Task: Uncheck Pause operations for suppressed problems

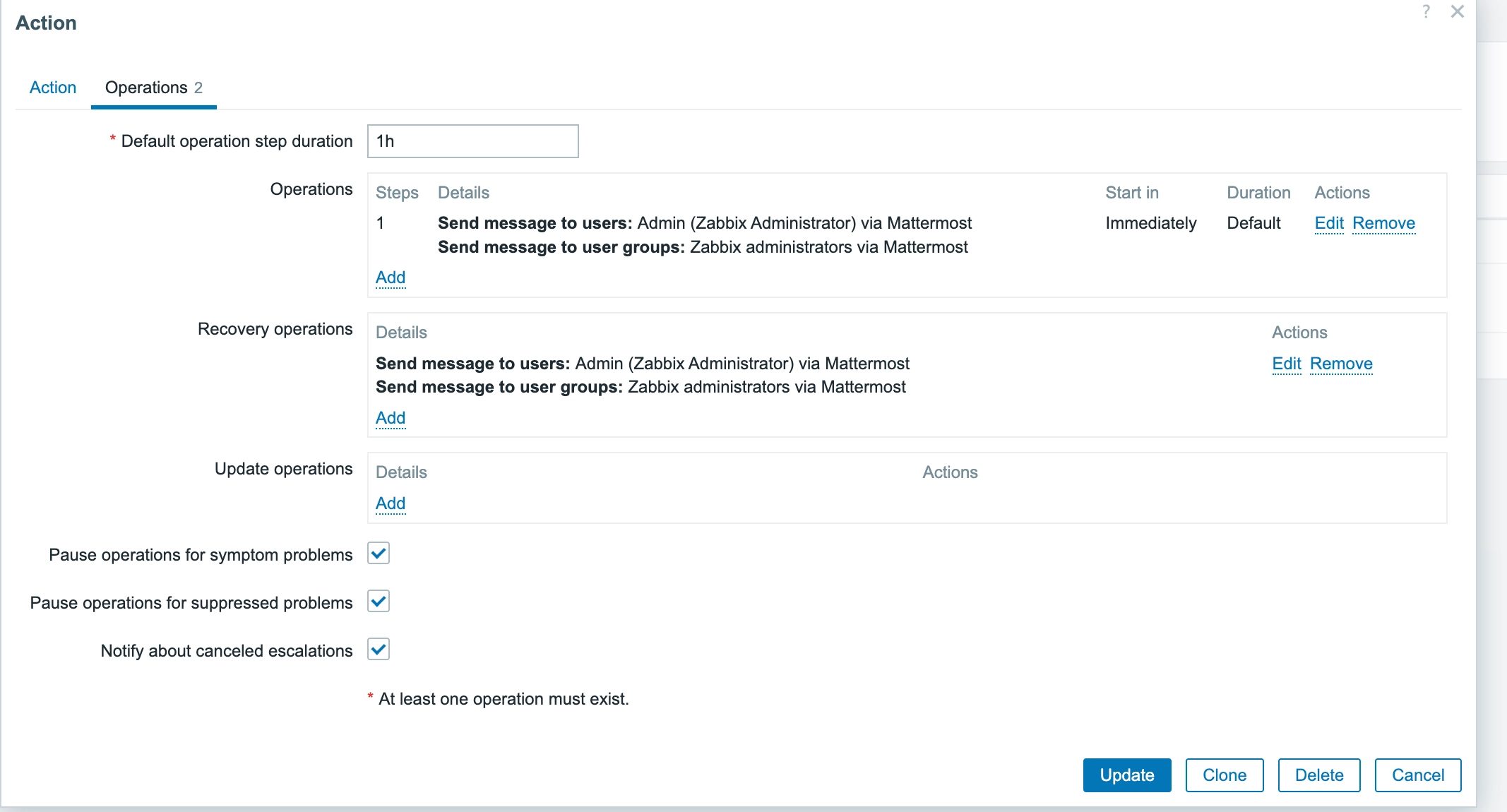Action: [x=379, y=602]
